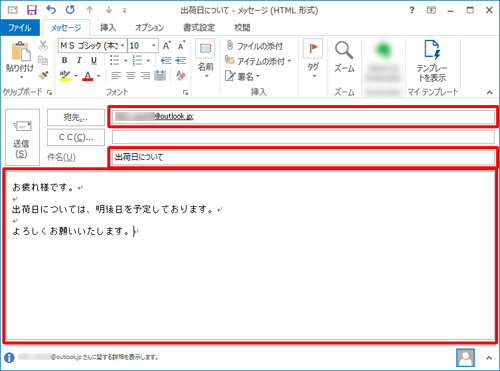Switch to the オプション tab
This screenshot has height=371, width=500.
pyautogui.click(x=149, y=27)
